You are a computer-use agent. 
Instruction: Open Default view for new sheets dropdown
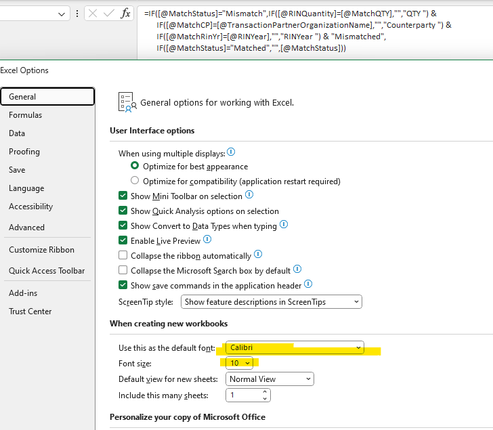coord(269,379)
